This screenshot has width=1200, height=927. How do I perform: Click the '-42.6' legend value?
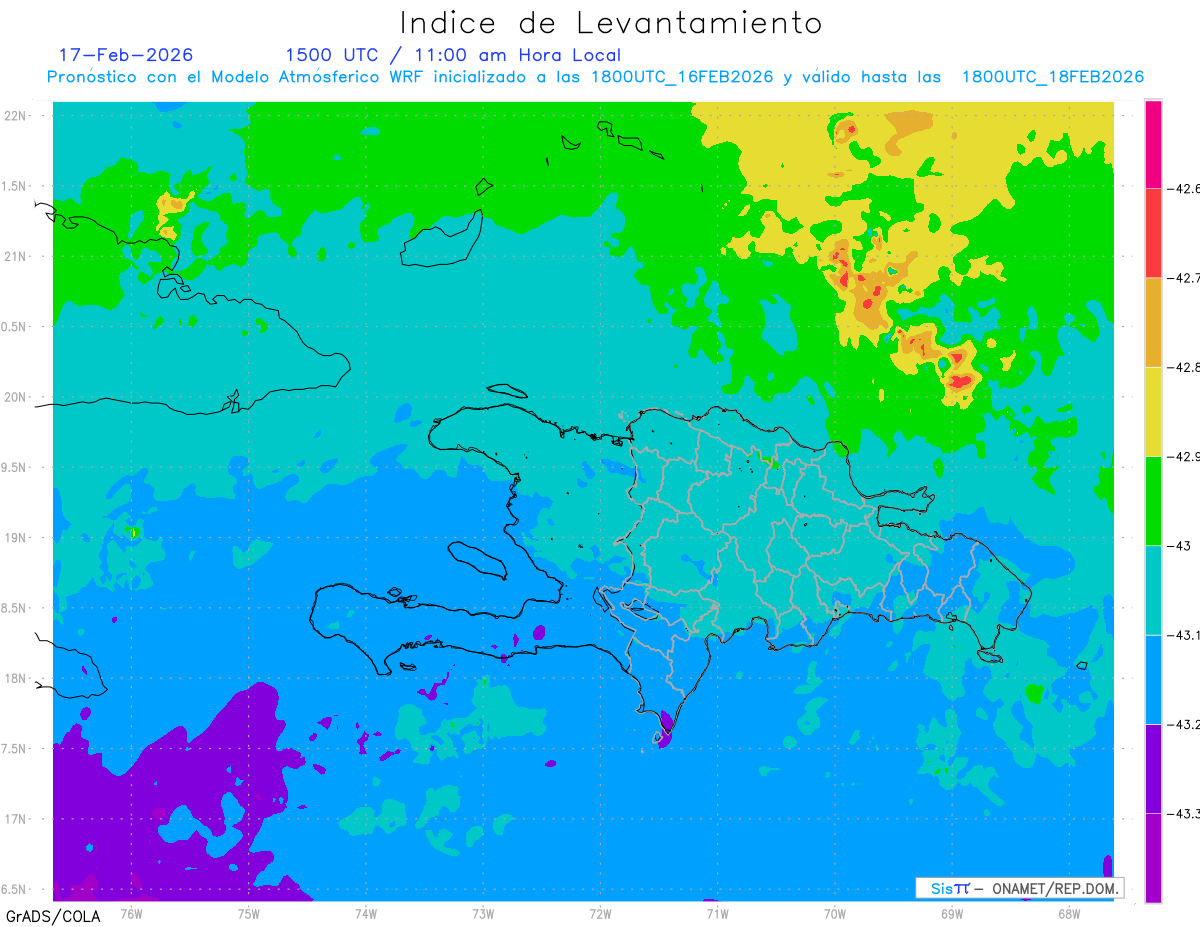click(x=1184, y=188)
